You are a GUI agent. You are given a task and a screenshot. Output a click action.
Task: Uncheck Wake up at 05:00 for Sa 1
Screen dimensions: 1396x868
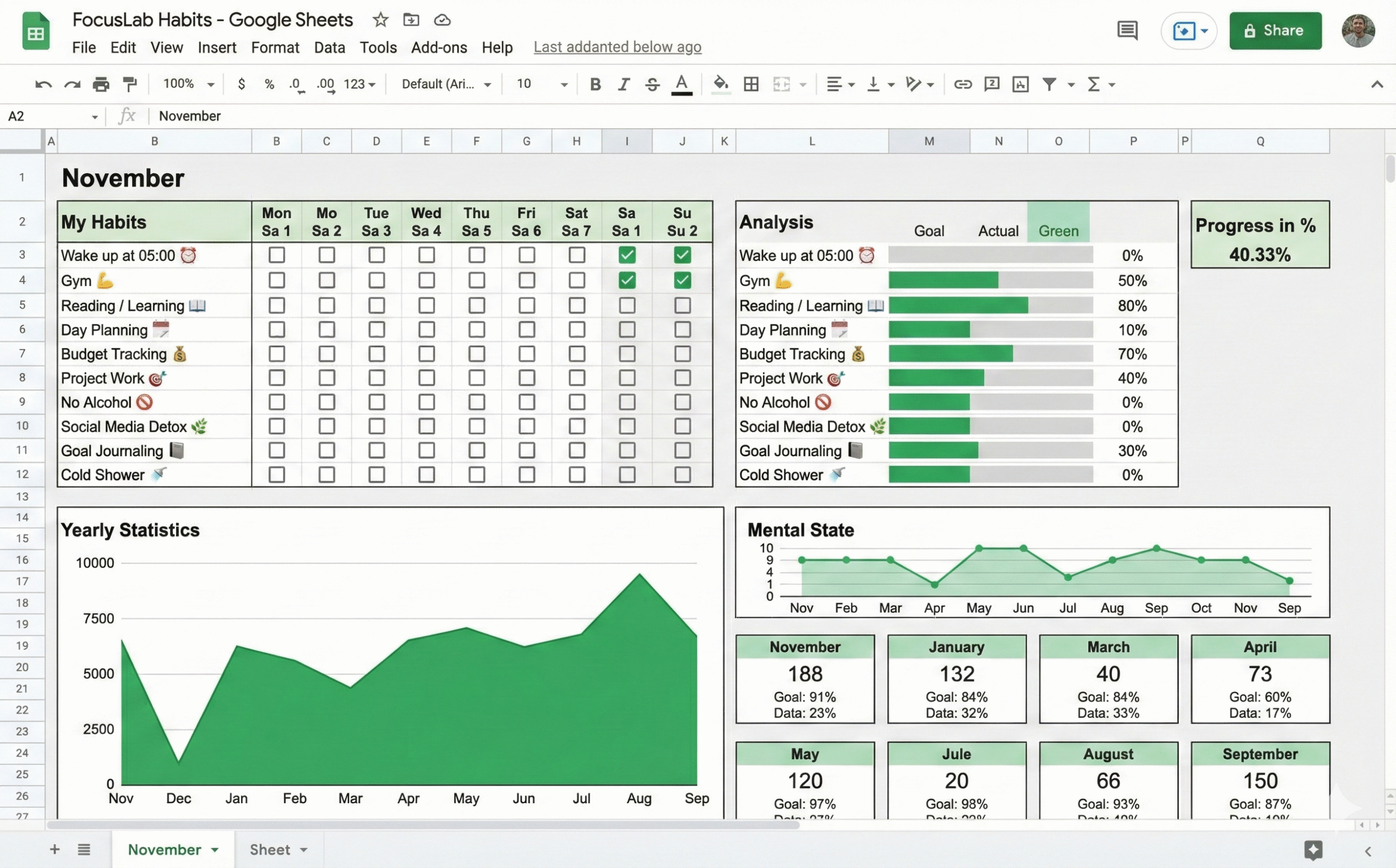[627, 255]
